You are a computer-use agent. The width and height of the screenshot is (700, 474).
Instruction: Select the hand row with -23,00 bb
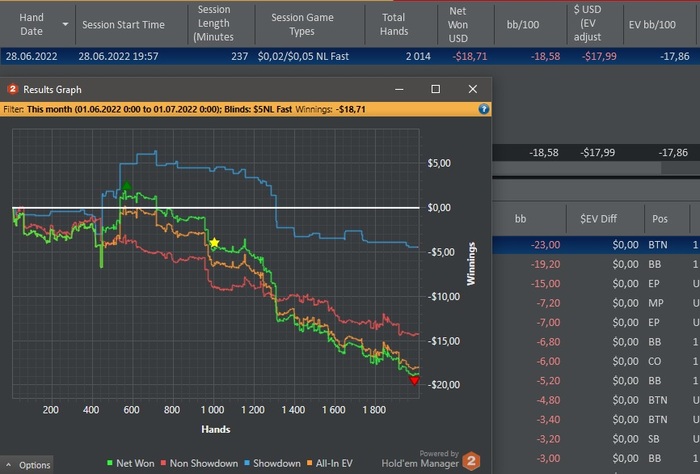pos(596,245)
